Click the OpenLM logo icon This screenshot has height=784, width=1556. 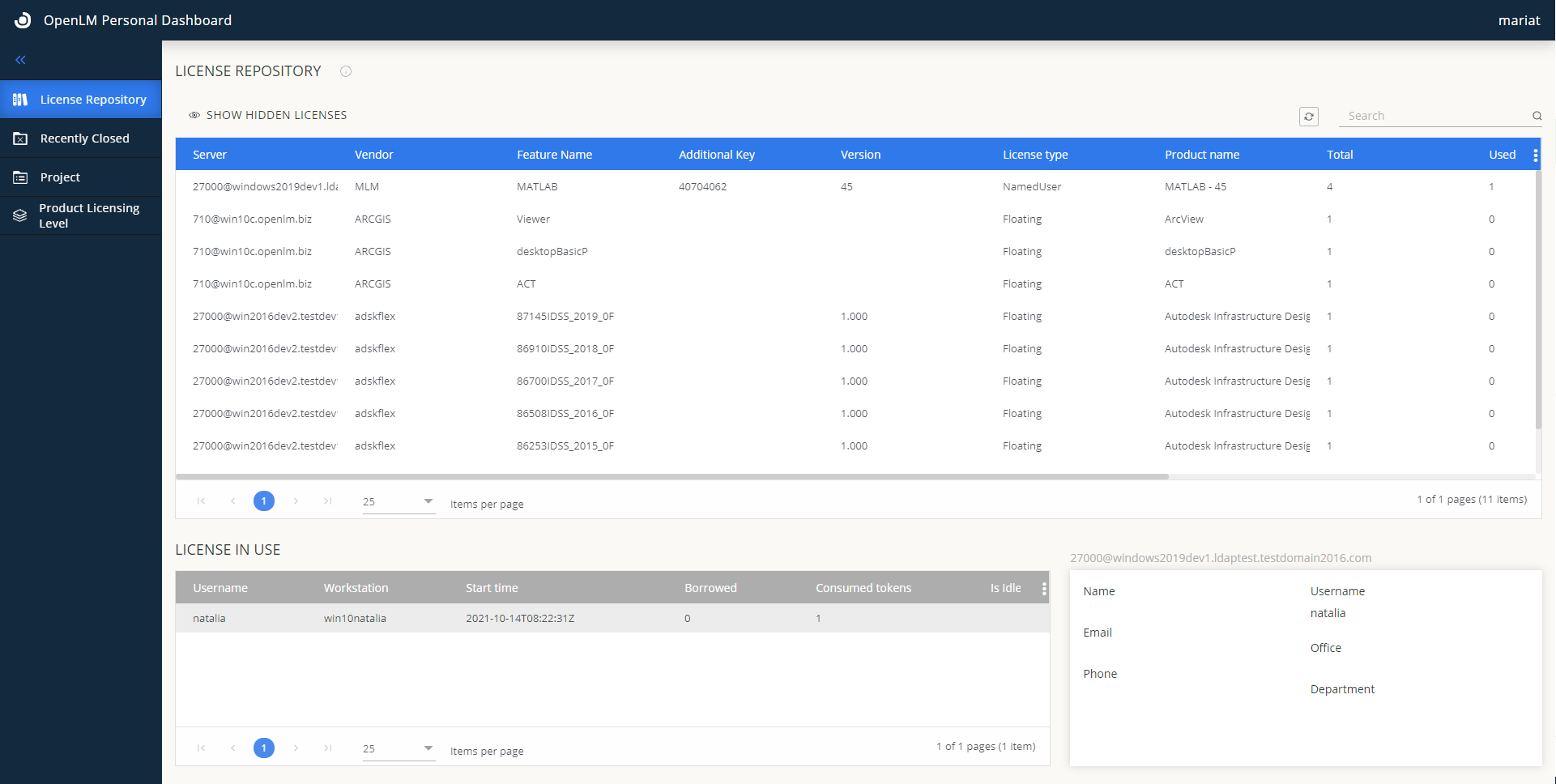pyautogui.click(x=23, y=20)
